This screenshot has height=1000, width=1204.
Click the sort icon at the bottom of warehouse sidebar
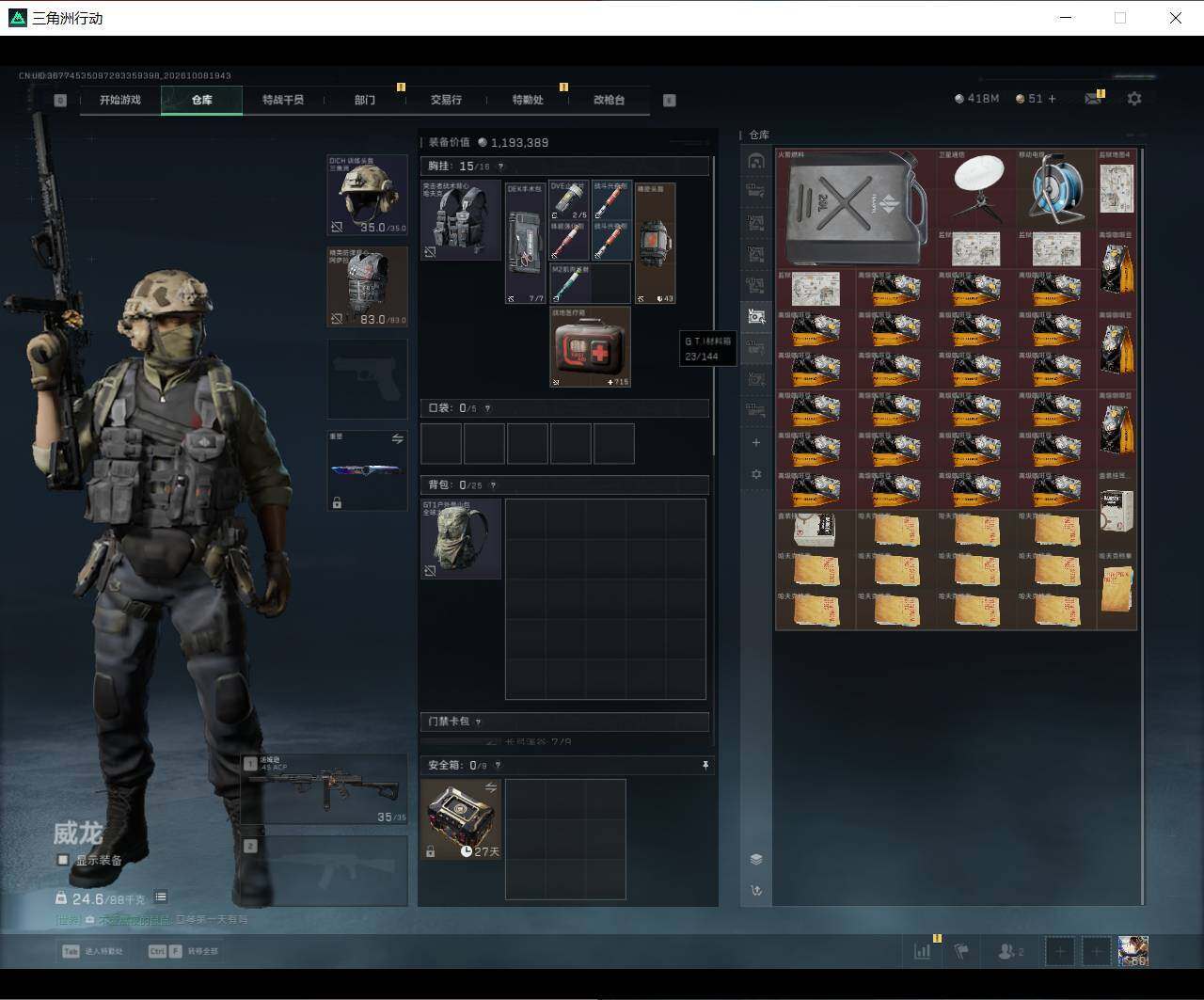pos(756,890)
